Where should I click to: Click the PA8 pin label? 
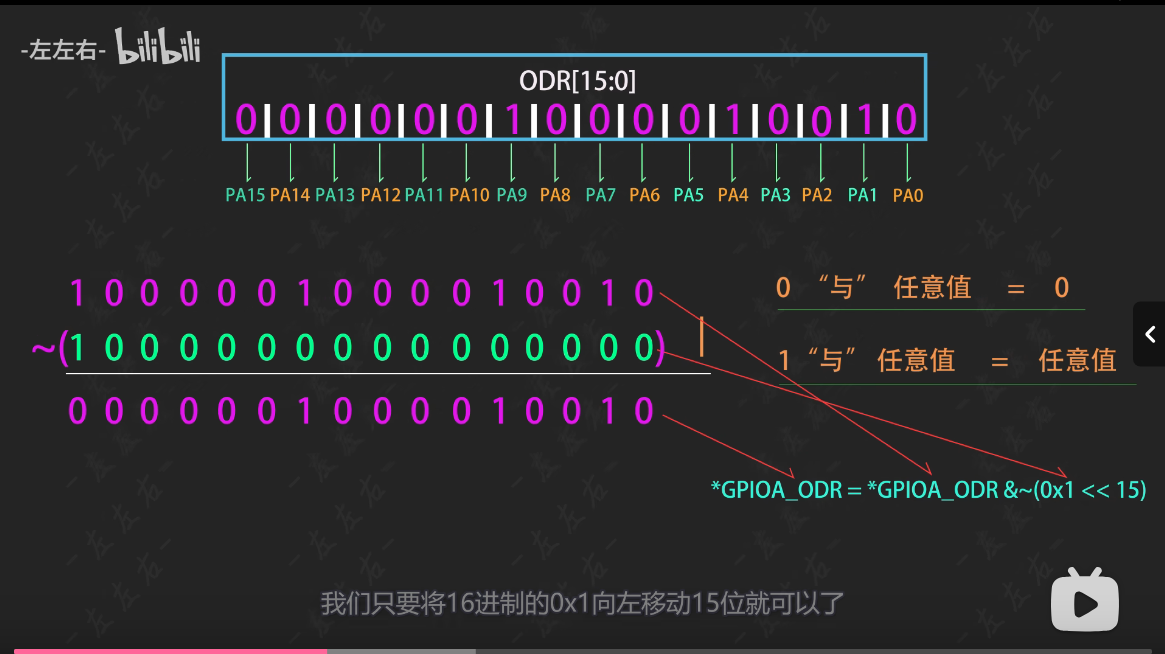pos(555,195)
